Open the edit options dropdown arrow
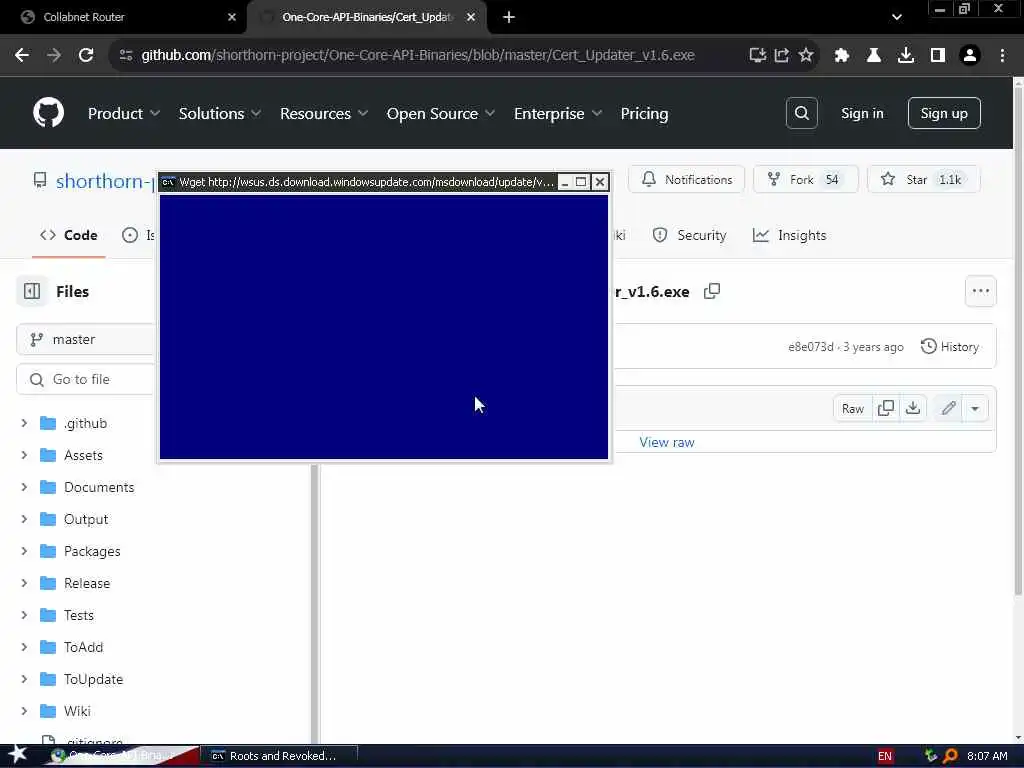Viewport: 1024px width, 768px height. point(974,408)
